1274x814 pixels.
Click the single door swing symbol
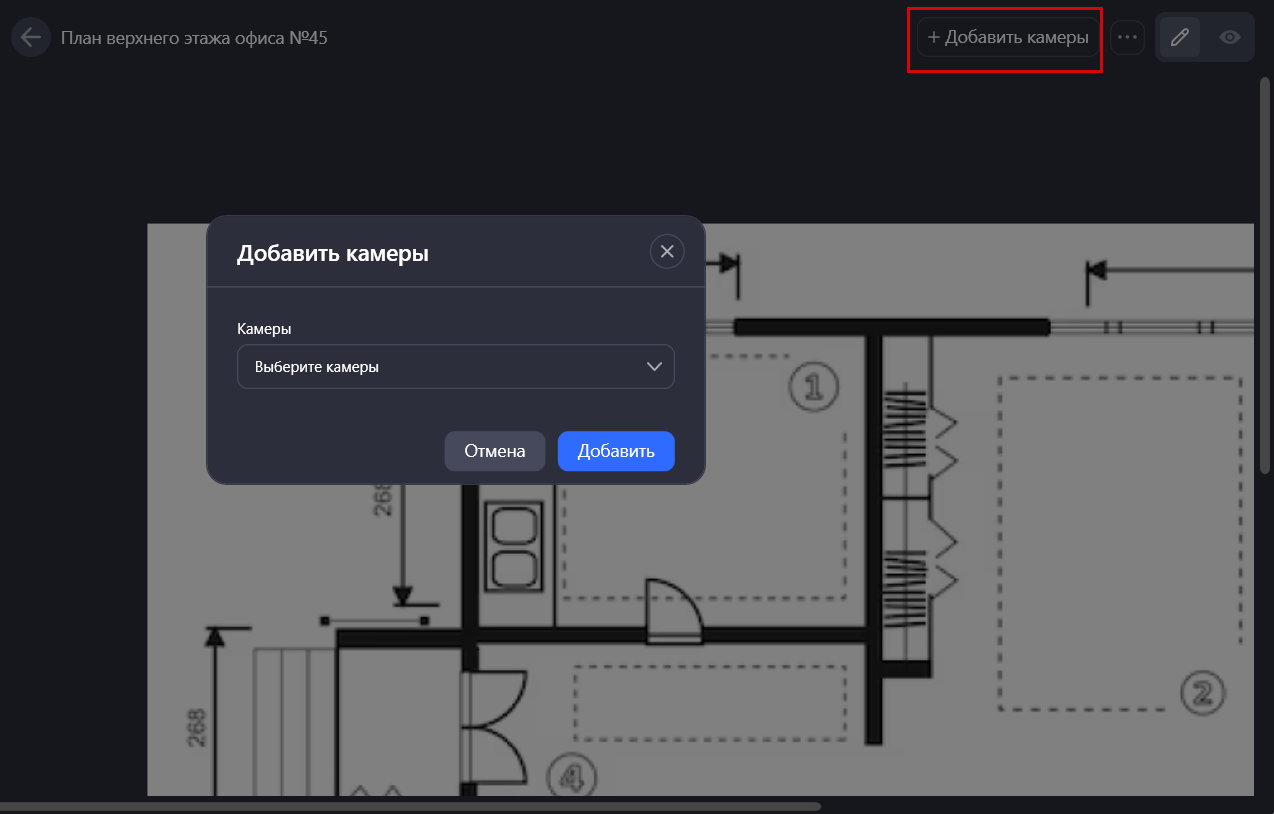(x=673, y=610)
